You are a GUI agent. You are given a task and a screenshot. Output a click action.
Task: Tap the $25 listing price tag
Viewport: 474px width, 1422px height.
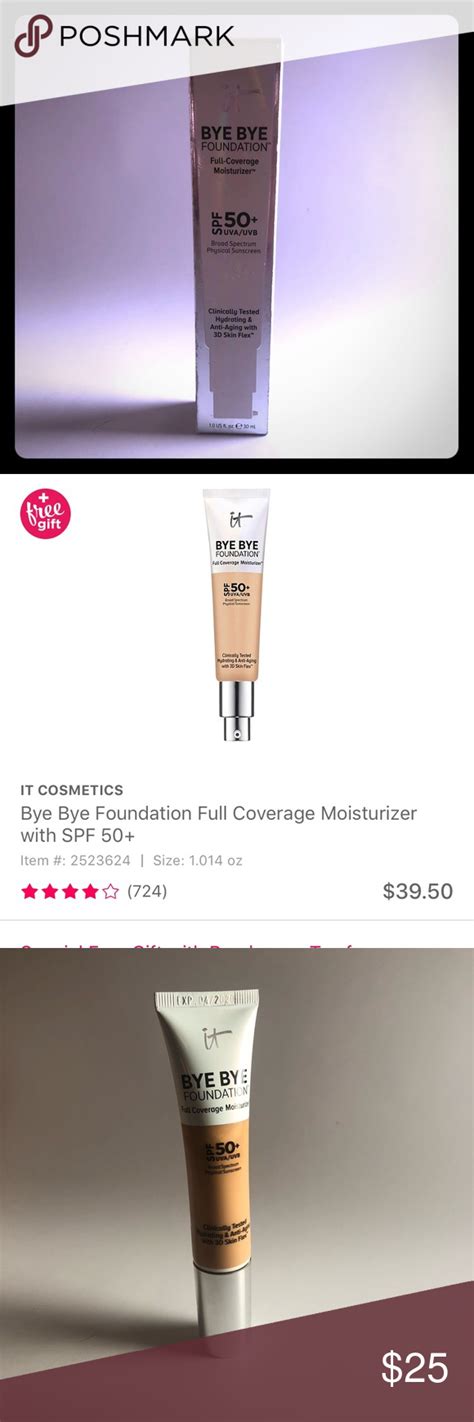[x=415, y=1369]
